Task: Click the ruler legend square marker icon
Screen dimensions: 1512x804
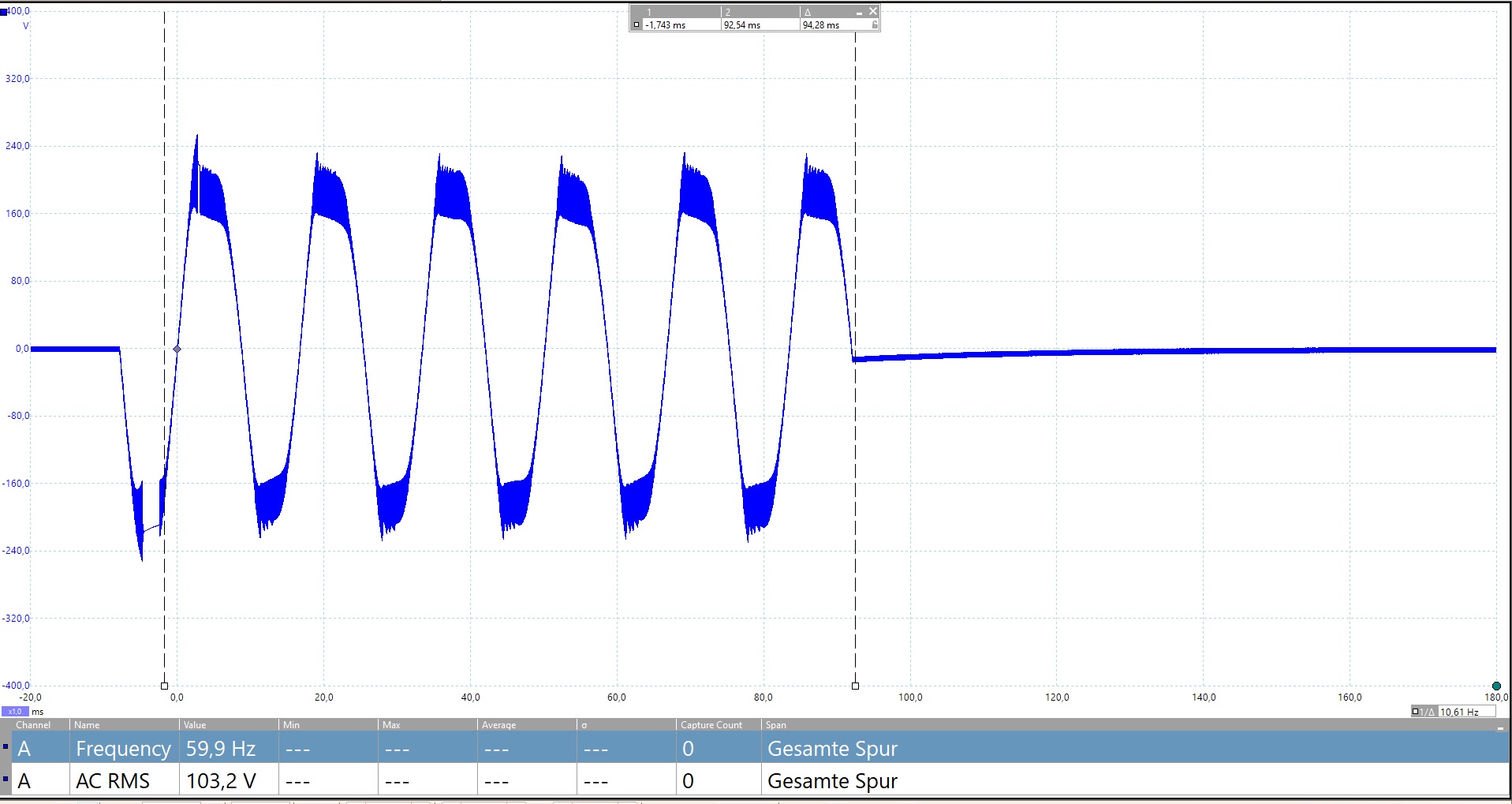Action: [x=637, y=25]
